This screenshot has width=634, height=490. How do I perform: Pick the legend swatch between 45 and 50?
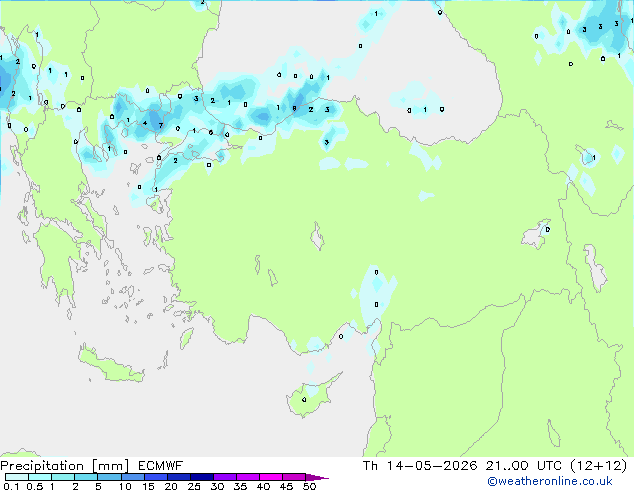(294, 477)
